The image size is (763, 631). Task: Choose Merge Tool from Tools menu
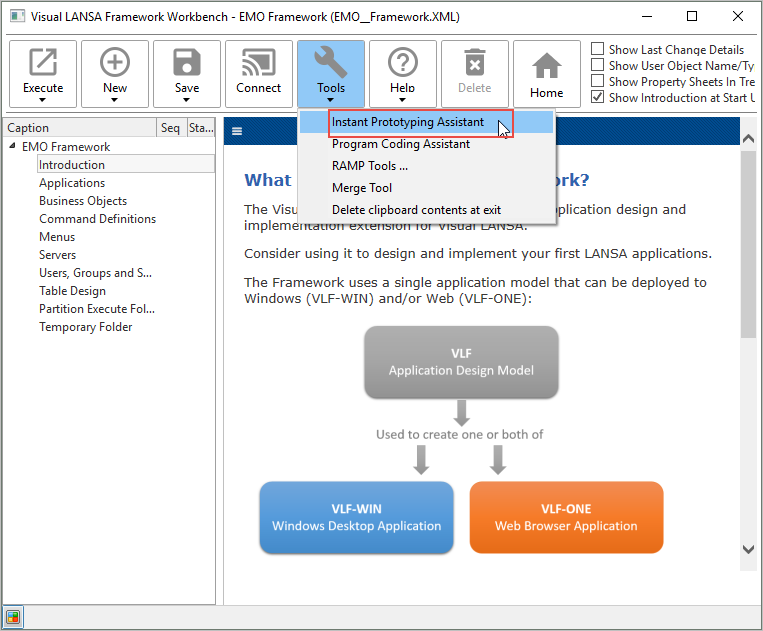[426, 188]
